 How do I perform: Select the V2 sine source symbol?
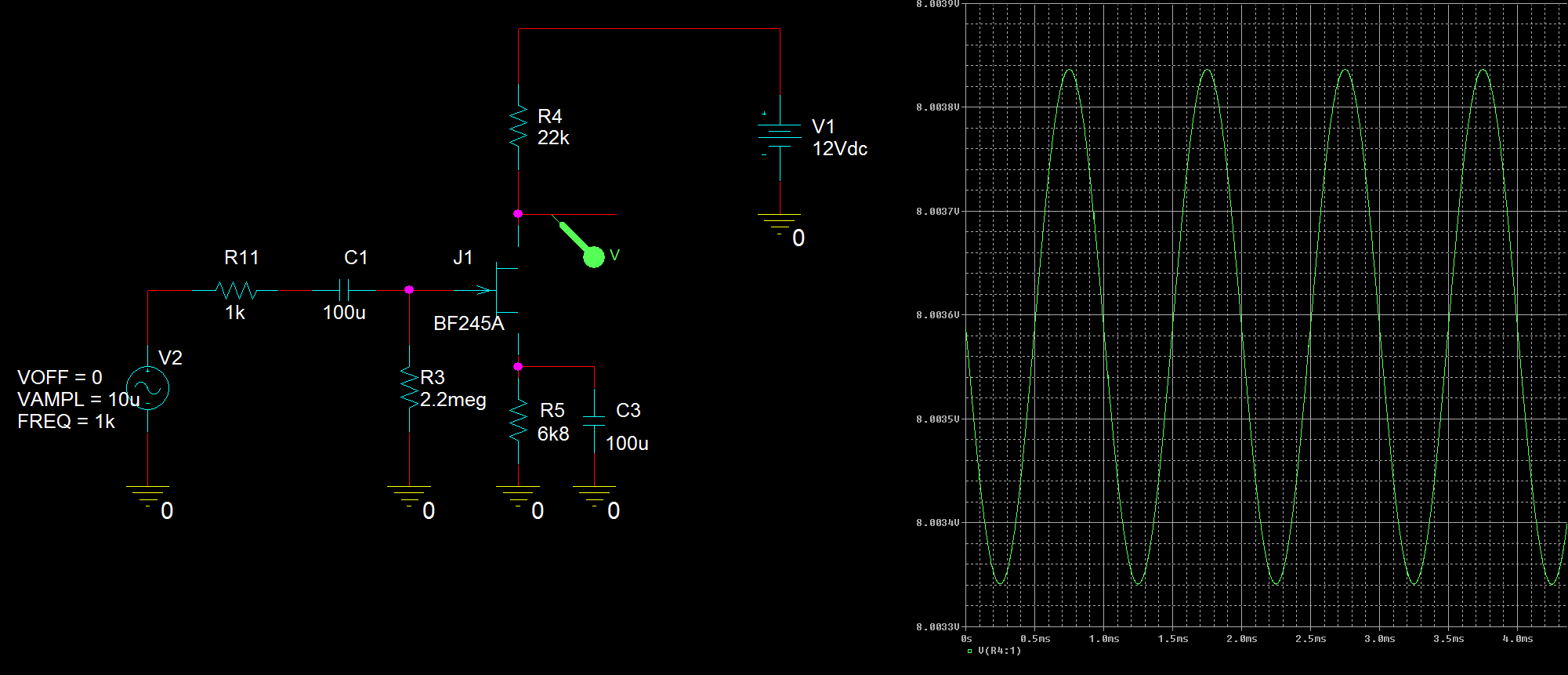coord(147,388)
